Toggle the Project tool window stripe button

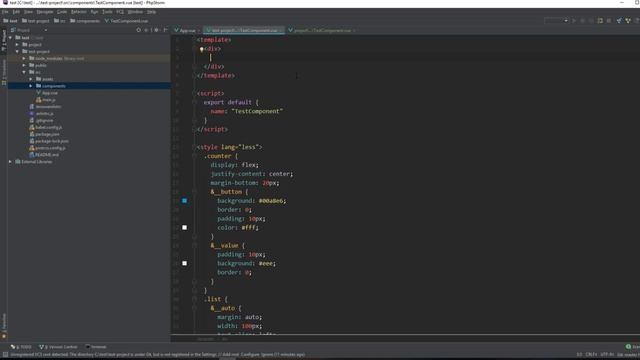coord(4,40)
